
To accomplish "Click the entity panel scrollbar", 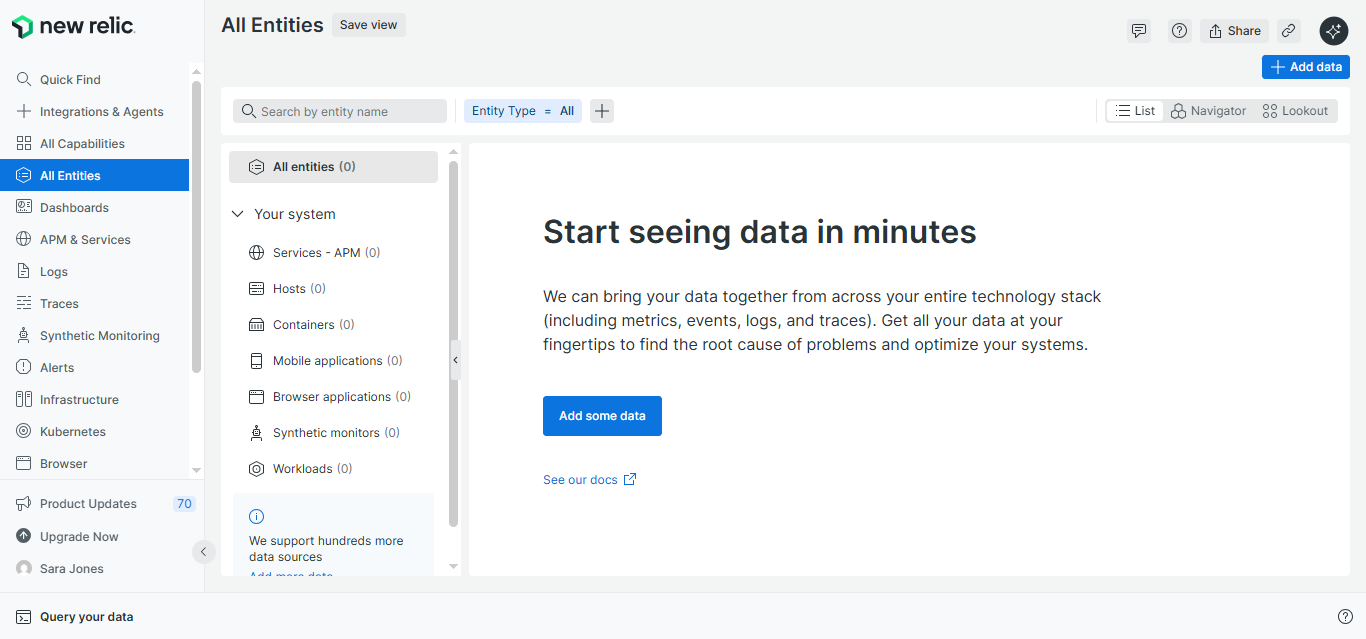I will [x=453, y=344].
